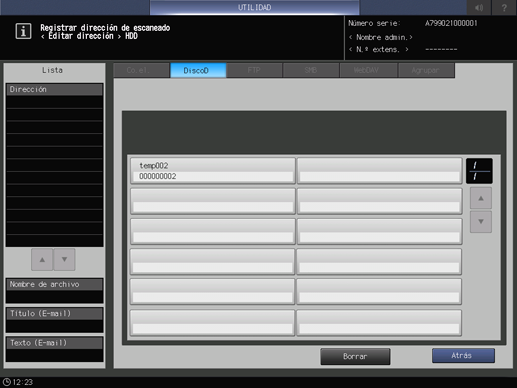Click the Borrar button
Screen dimensions: 517x388
tap(355, 356)
